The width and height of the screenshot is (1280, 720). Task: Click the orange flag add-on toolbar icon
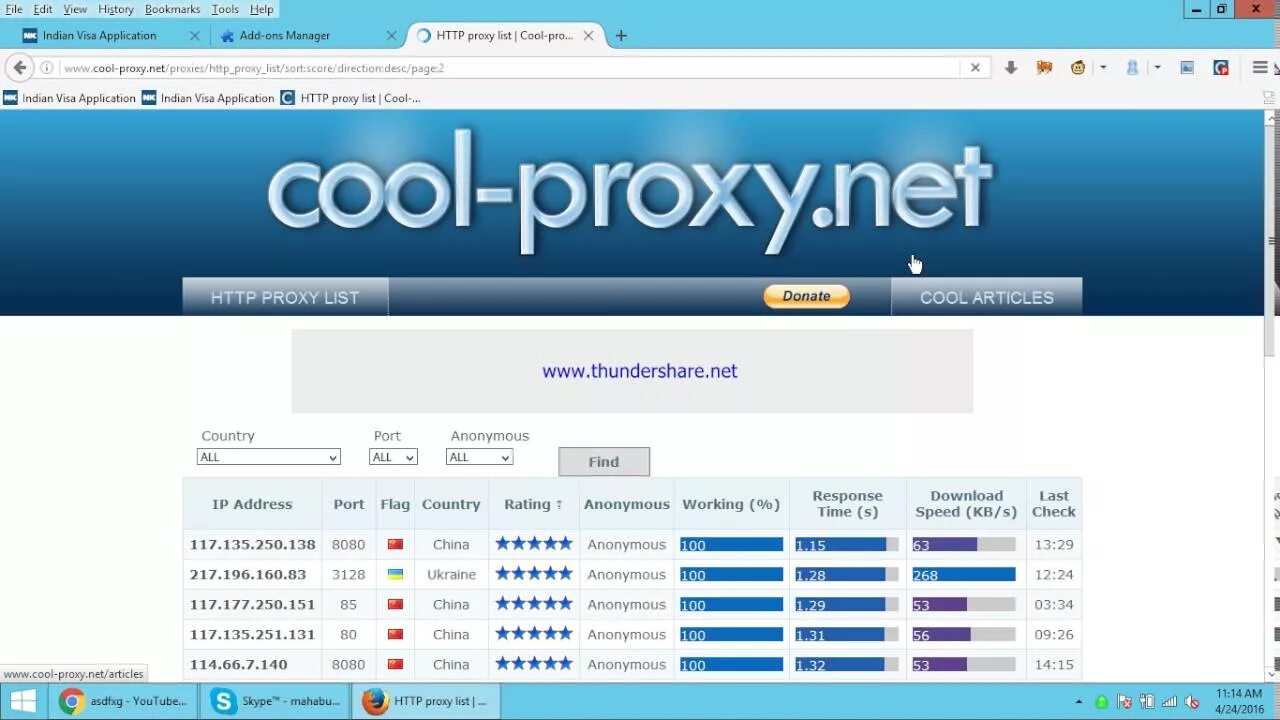(x=1044, y=68)
